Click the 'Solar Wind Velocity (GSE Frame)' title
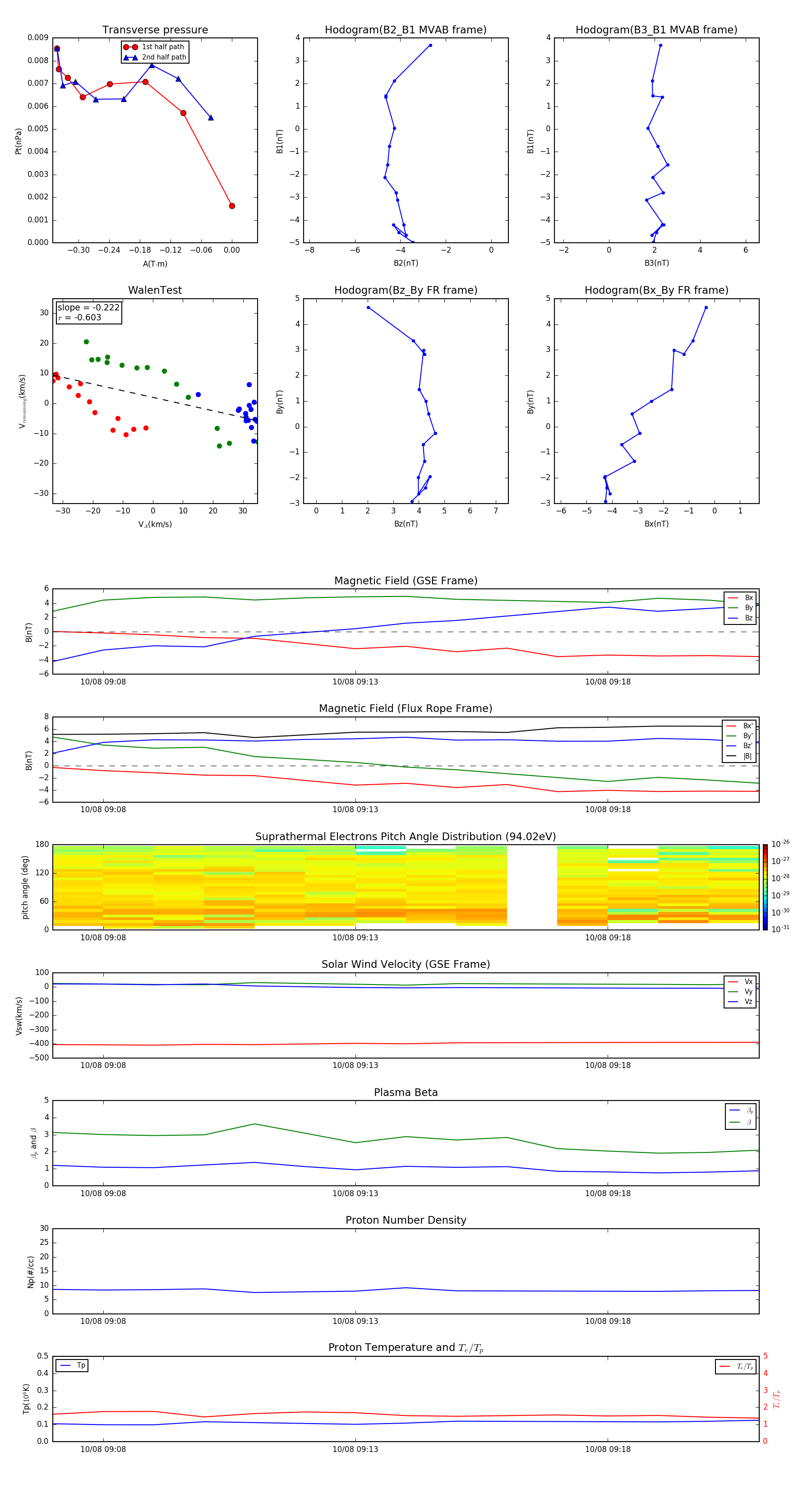Screen dimensions: 812x1489 (406, 964)
